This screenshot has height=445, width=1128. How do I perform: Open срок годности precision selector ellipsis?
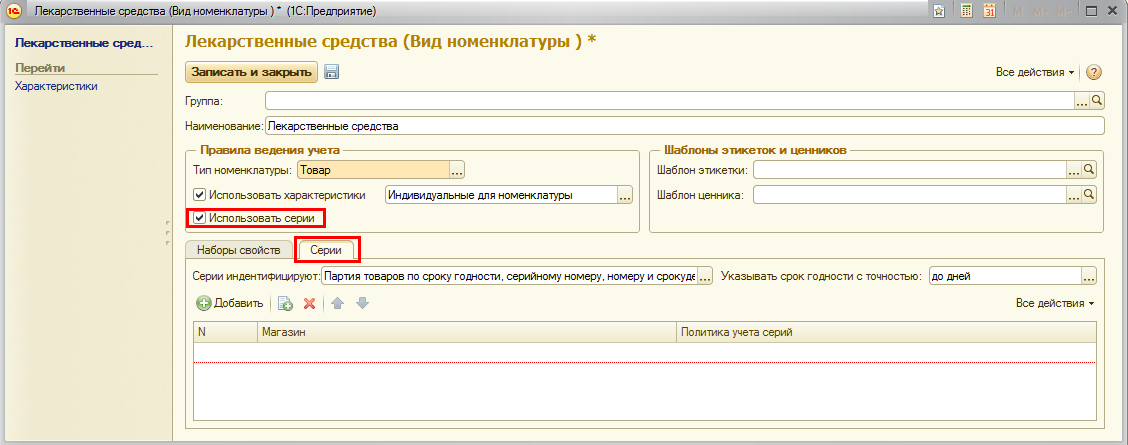click(x=1089, y=276)
